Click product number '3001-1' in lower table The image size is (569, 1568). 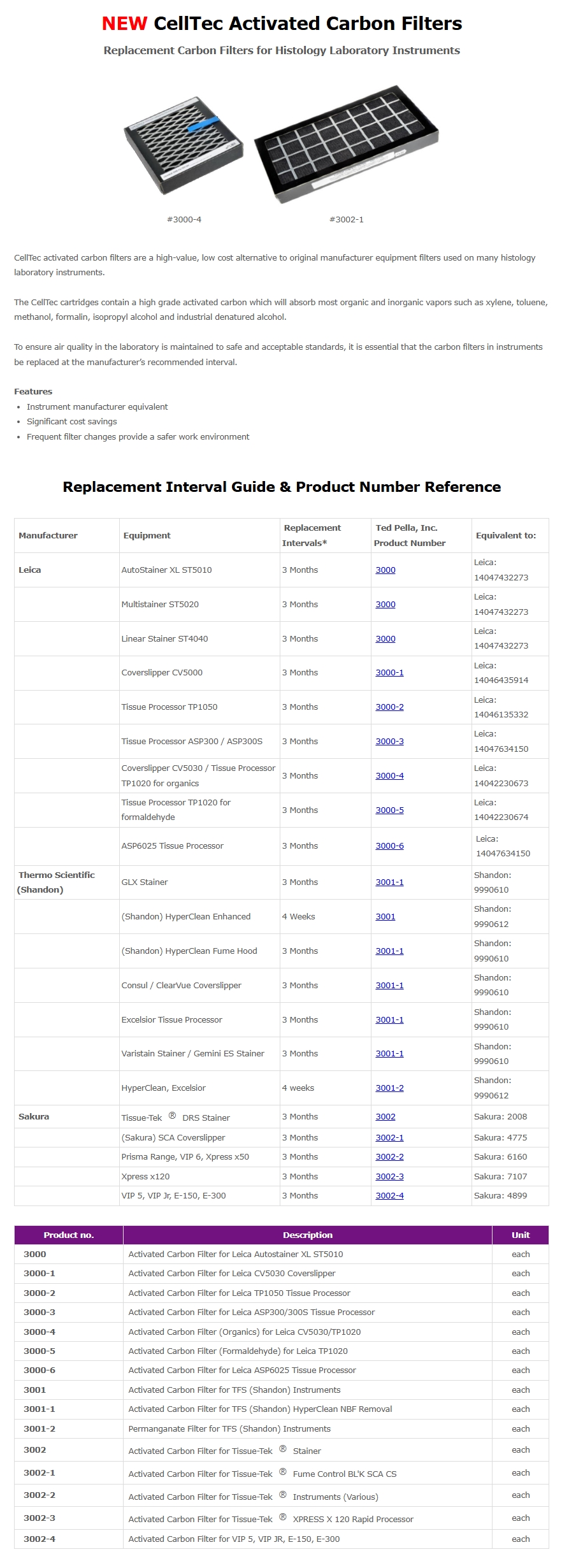[x=40, y=1409]
